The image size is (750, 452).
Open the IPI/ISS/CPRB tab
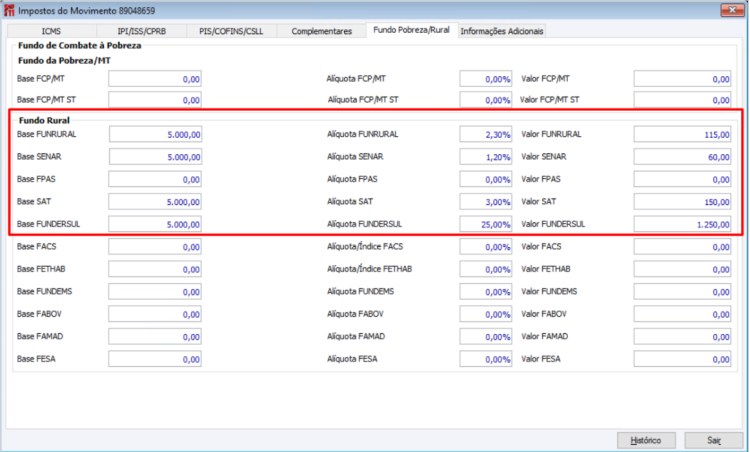coord(142,31)
